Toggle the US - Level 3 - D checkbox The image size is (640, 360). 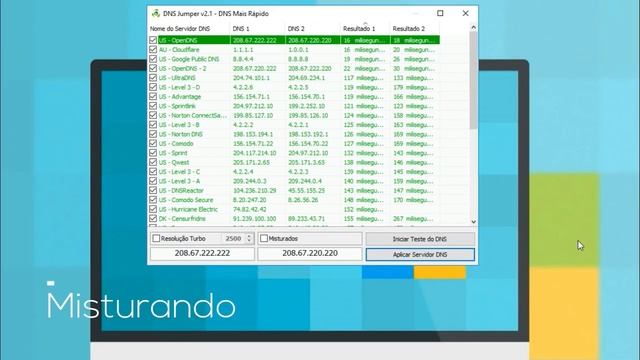point(153,87)
